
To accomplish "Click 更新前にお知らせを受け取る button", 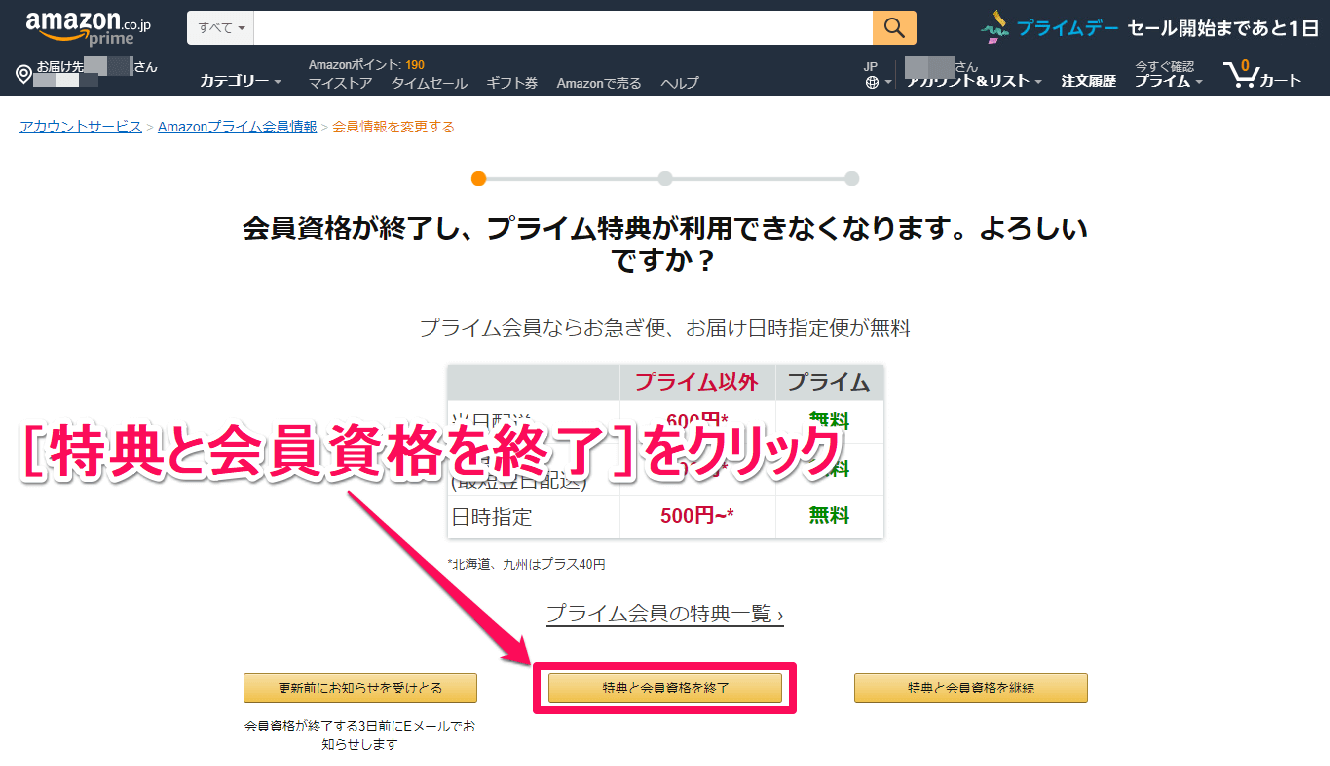I will (360, 688).
